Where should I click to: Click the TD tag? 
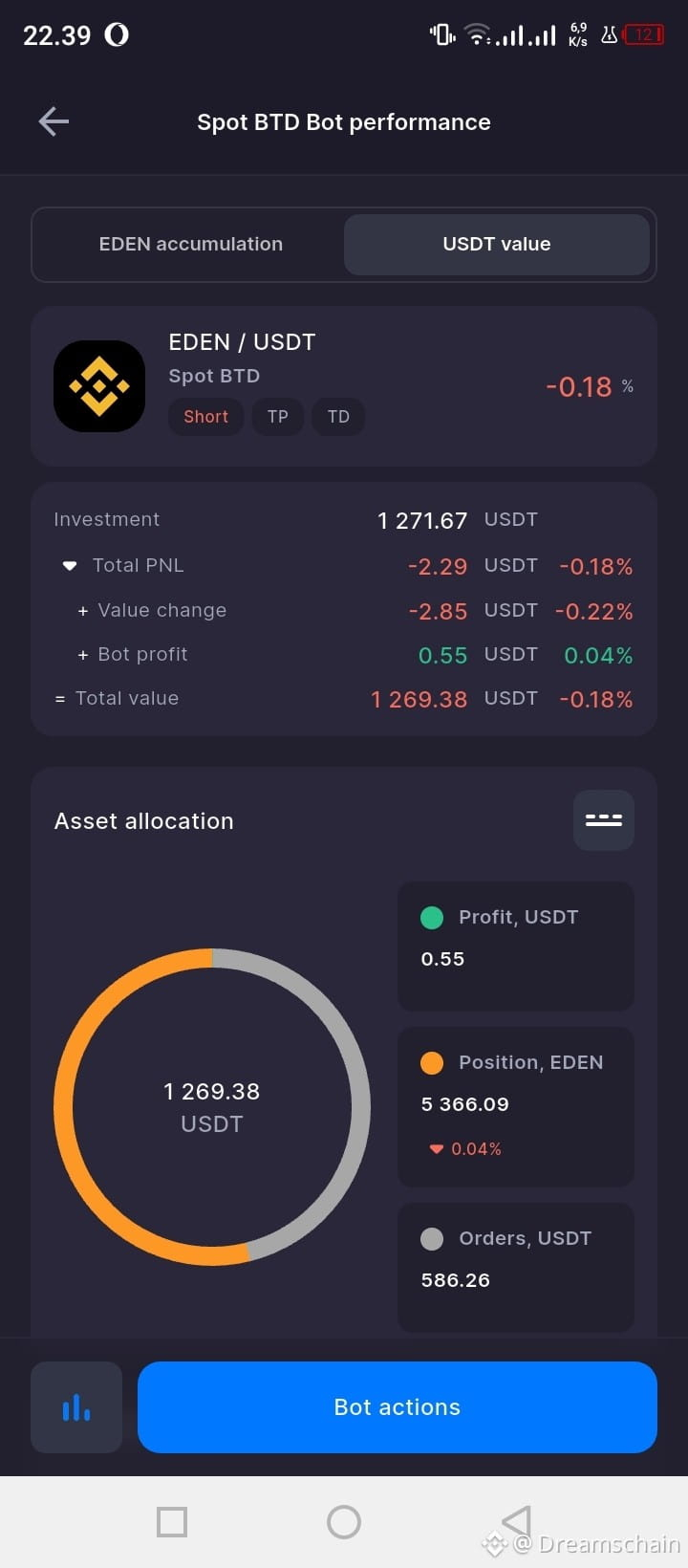point(339,417)
